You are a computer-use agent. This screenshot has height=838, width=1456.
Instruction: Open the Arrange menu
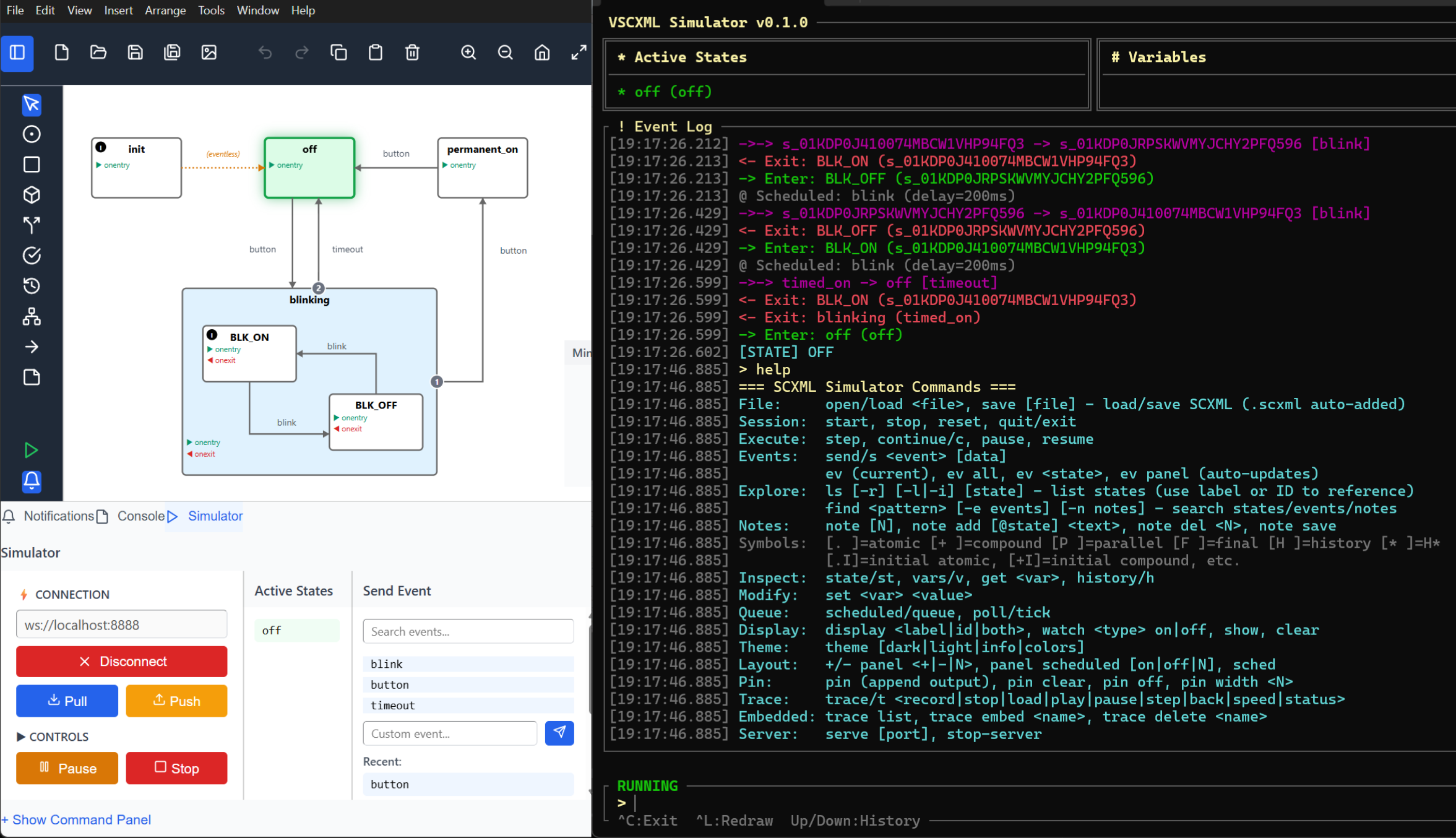165,11
